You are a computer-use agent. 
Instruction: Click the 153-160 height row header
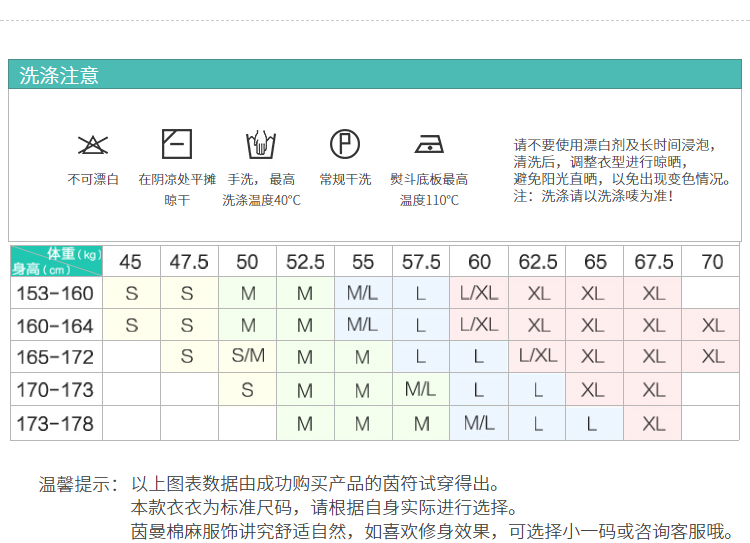[x=55, y=293]
